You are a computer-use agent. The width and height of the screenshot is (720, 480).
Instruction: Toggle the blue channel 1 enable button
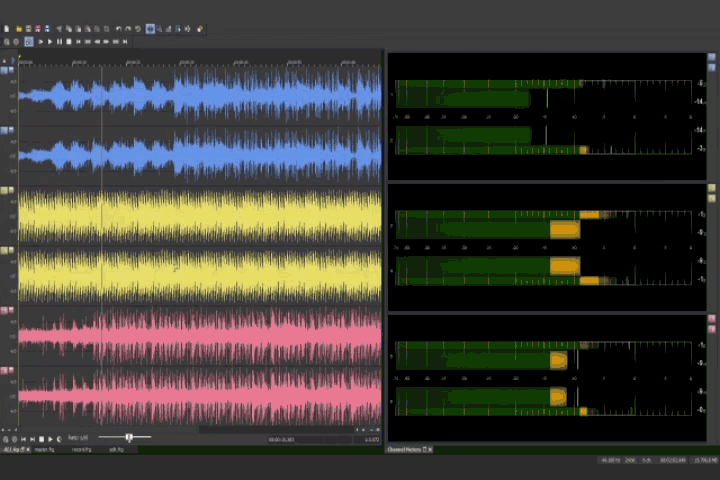pos(7,70)
